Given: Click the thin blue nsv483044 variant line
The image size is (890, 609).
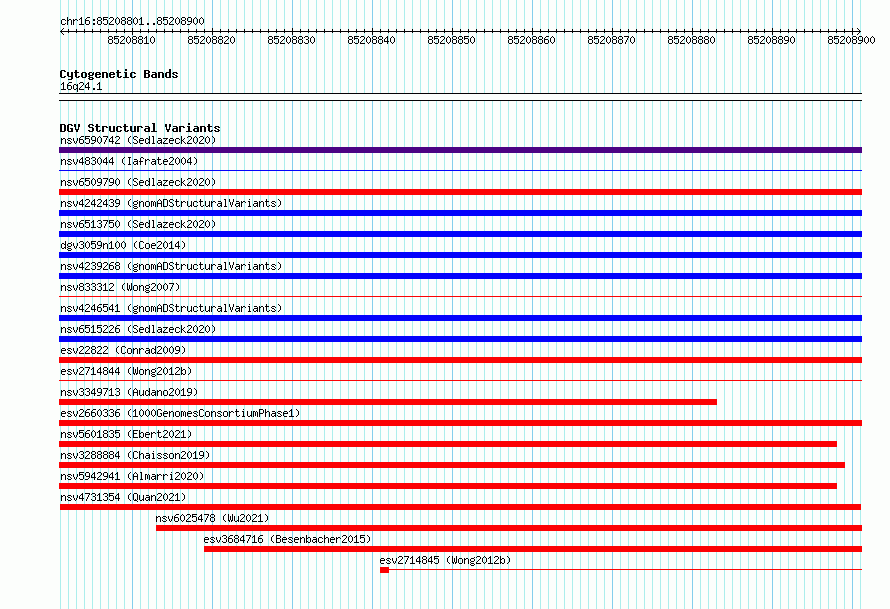Looking at the screenshot, I should (x=460, y=170).
